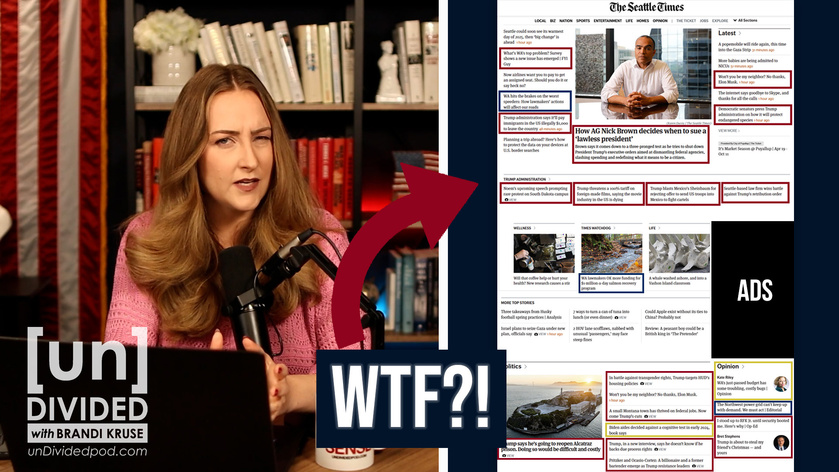839x472 pixels.
Task: Open Trump targets HUD housing policies story
Action: point(659,380)
